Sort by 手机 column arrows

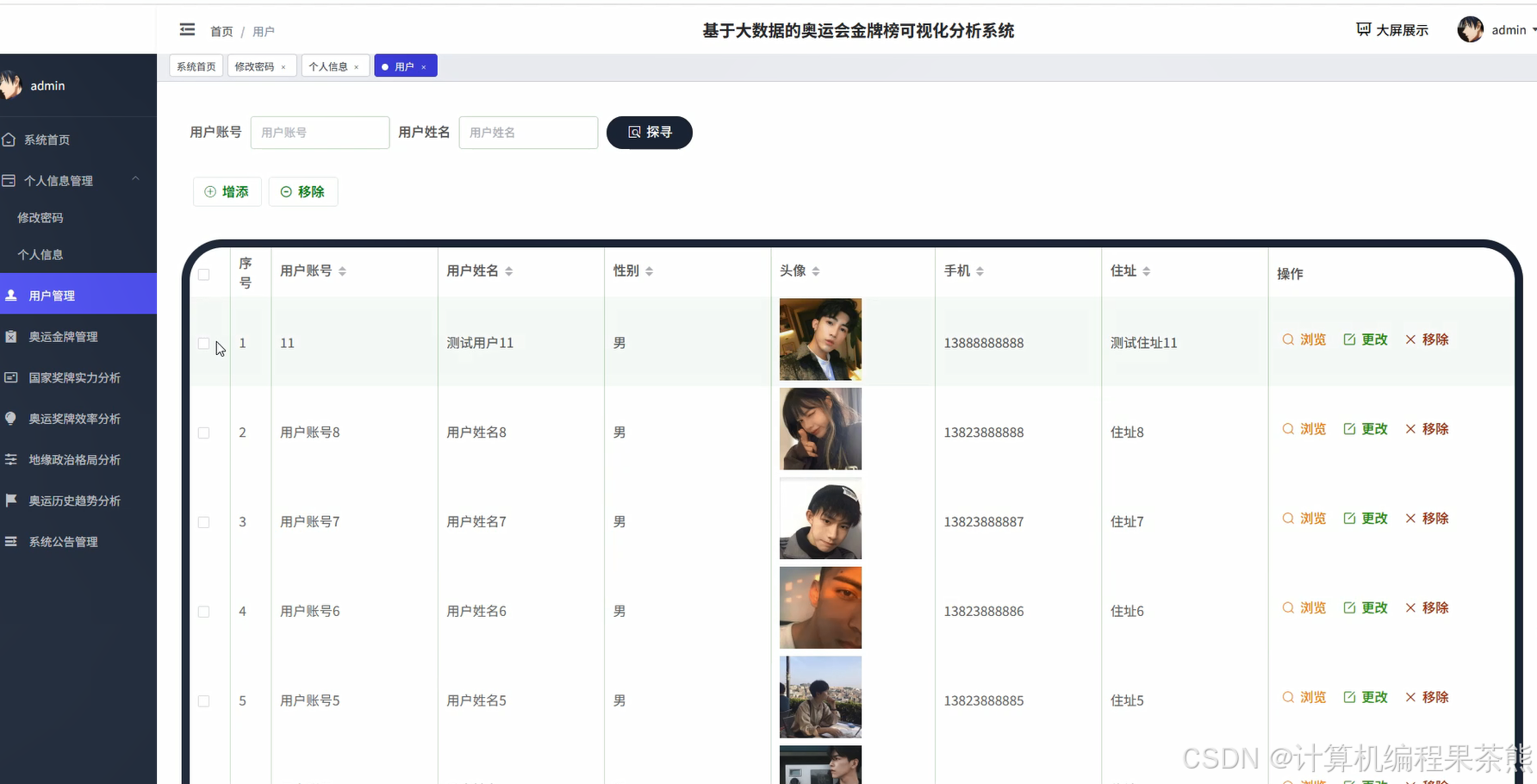click(x=980, y=271)
